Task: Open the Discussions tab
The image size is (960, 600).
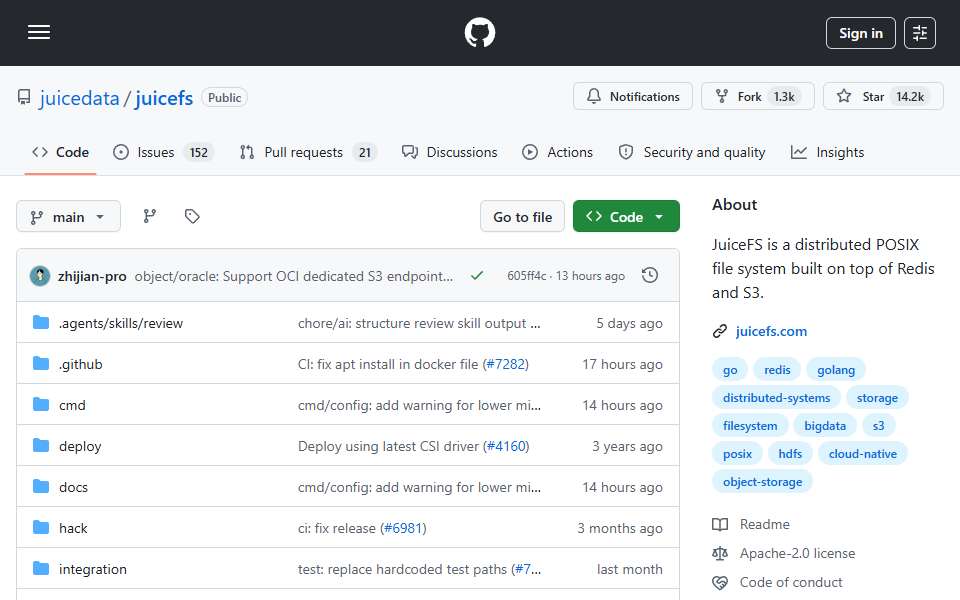Action: click(x=449, y=152)
